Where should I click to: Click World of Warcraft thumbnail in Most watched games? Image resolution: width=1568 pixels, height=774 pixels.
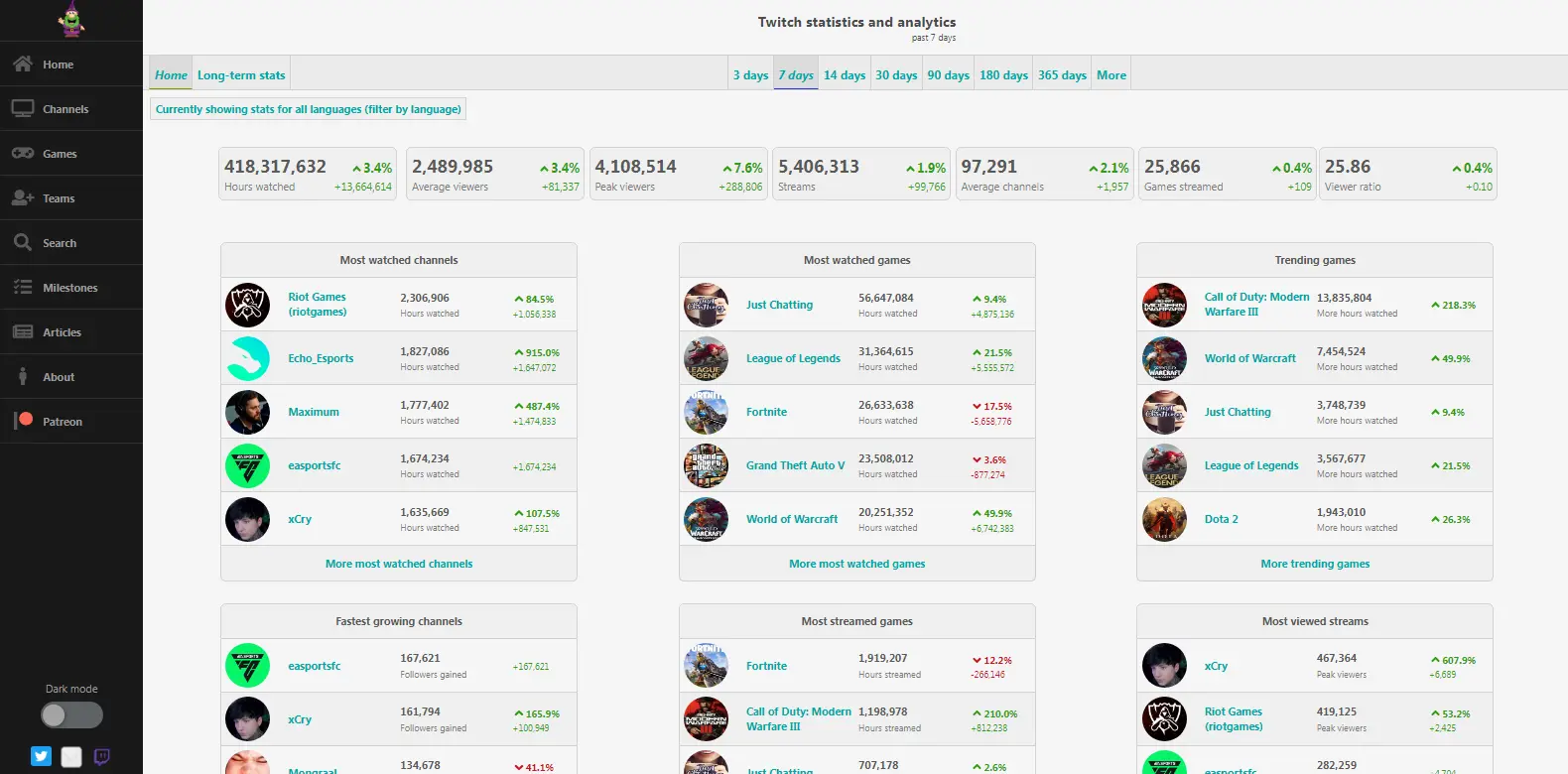click(706, 519)
